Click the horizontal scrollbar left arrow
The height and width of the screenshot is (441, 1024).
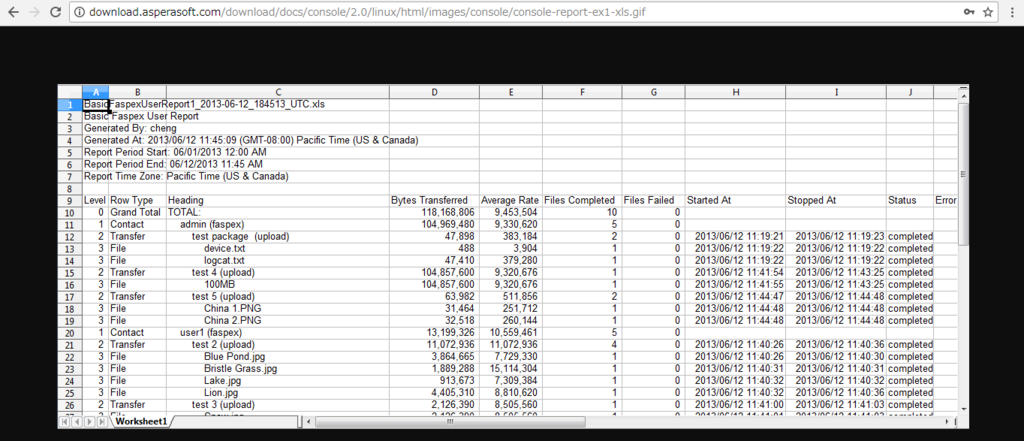click(x=310, y=422)
